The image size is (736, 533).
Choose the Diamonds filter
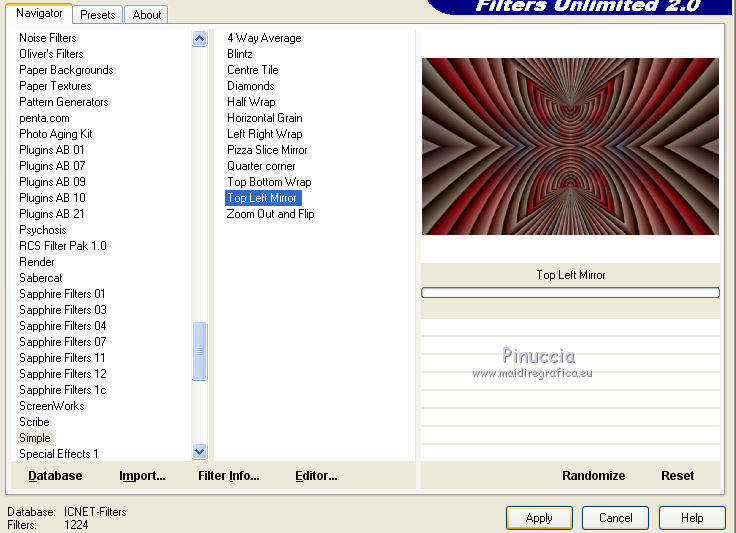pyautogui.click(x=251, y=86)
